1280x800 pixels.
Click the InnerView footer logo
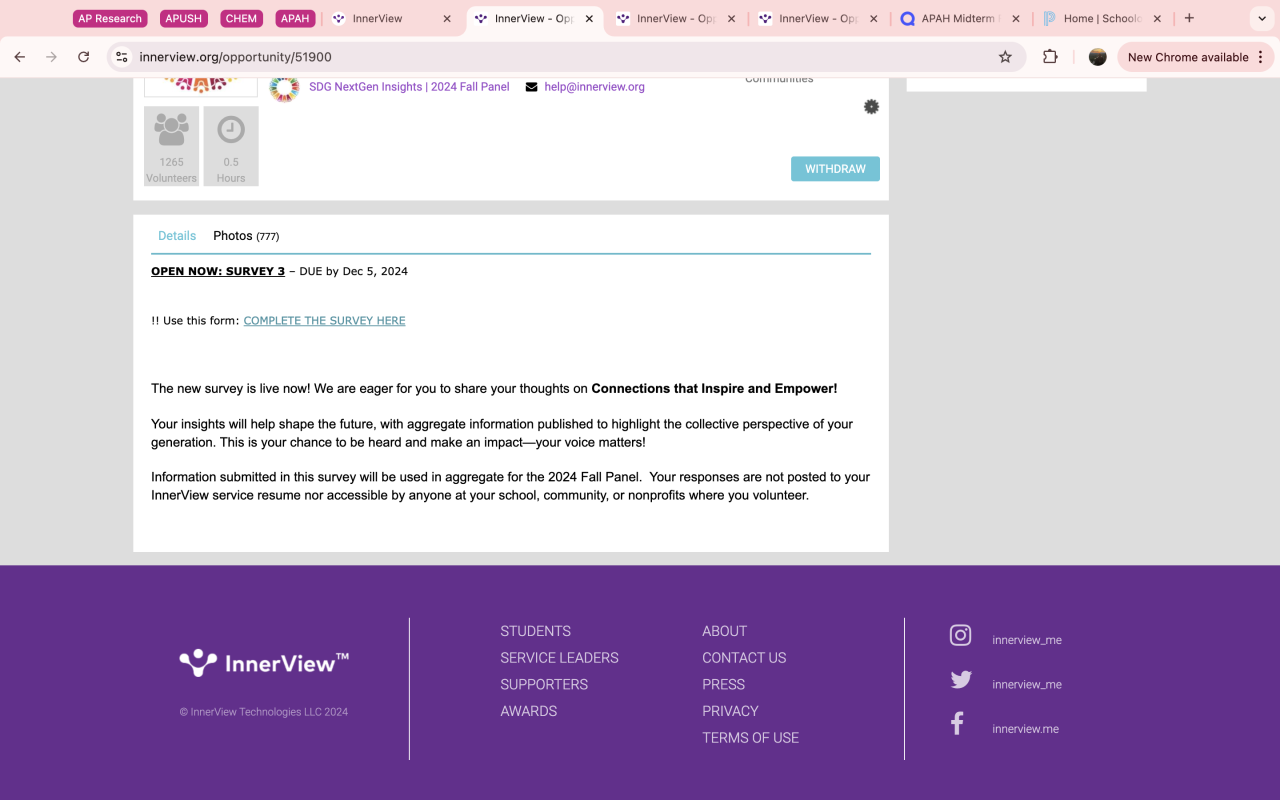[264, 662]
